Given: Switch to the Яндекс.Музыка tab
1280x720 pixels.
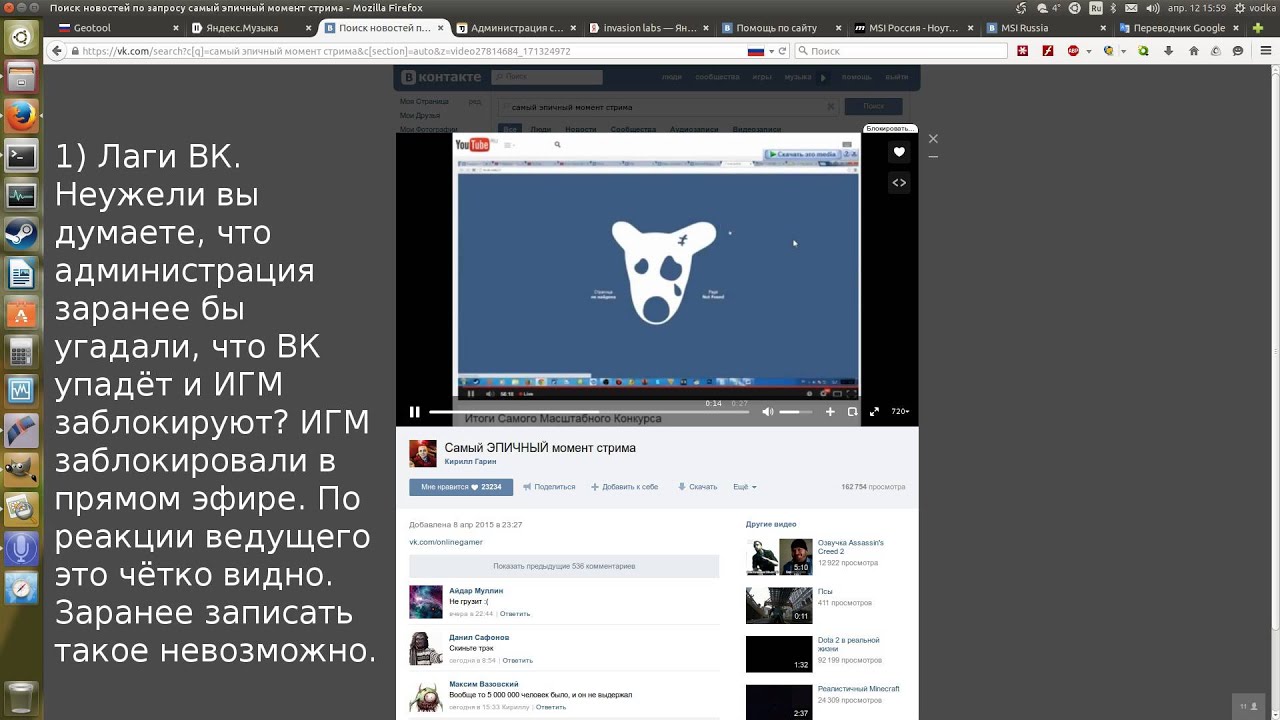Looking at the screenshot, I should pyautogui.click(x=251, y=28).
